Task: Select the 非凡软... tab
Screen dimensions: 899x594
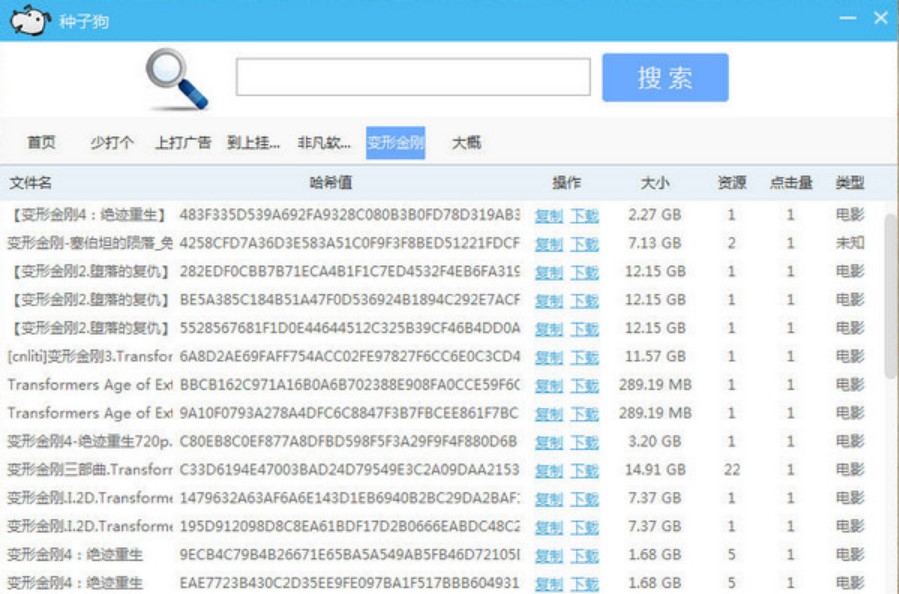Action: tap(324, 142)
